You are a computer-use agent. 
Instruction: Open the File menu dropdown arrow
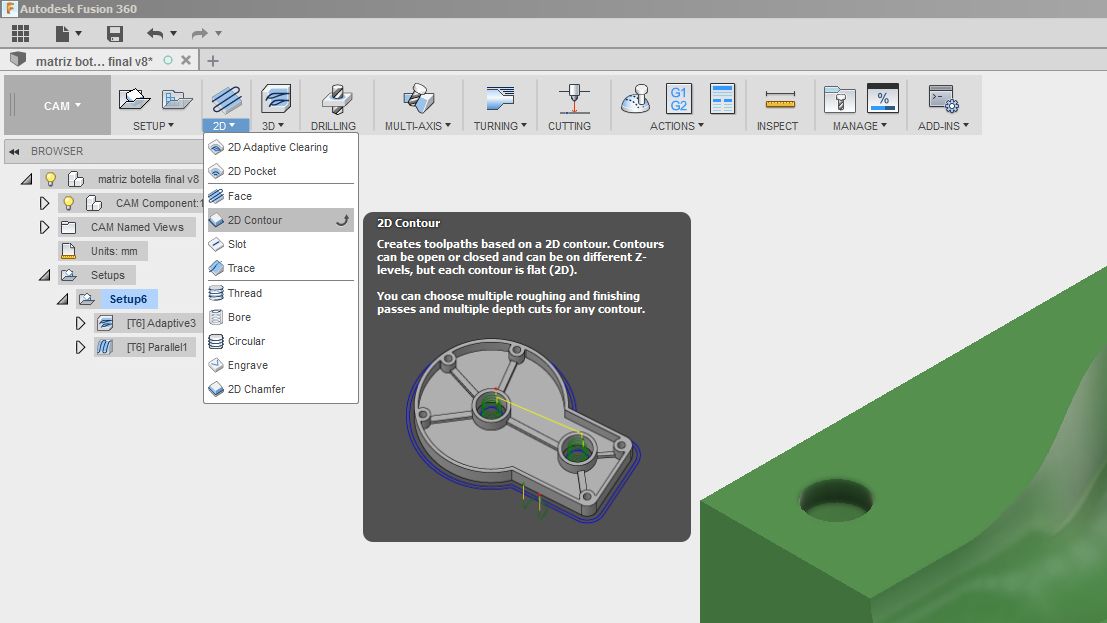click(x=78, y=33)
